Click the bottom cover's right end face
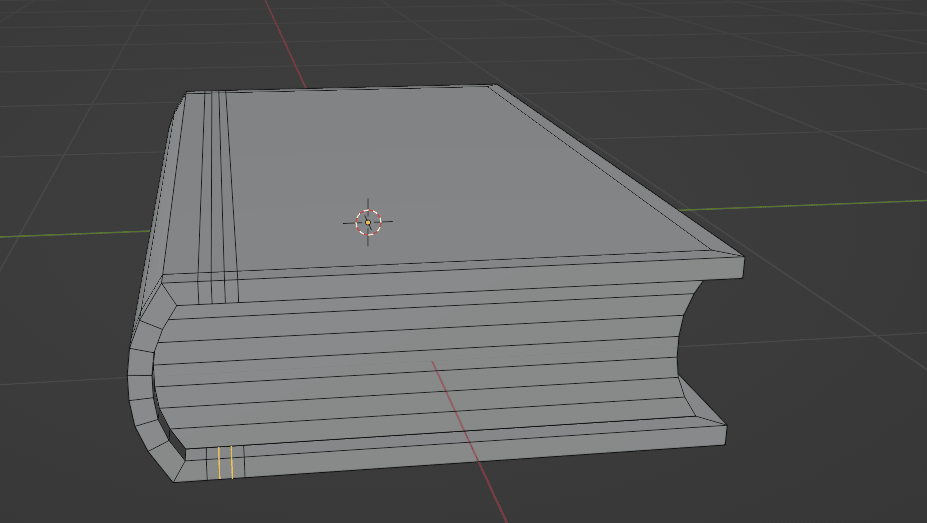Image resolution: width=927 pixels, height=523 pixels. (x=724, y=436)
